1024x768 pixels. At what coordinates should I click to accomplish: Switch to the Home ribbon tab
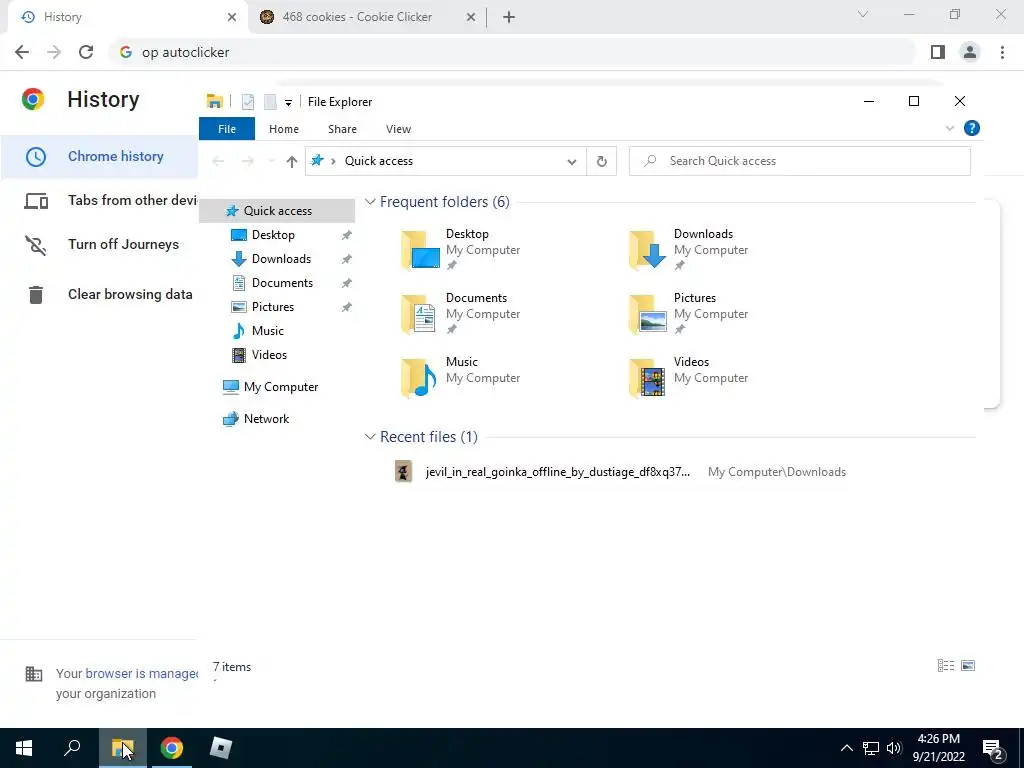click(x=283, y=129)
